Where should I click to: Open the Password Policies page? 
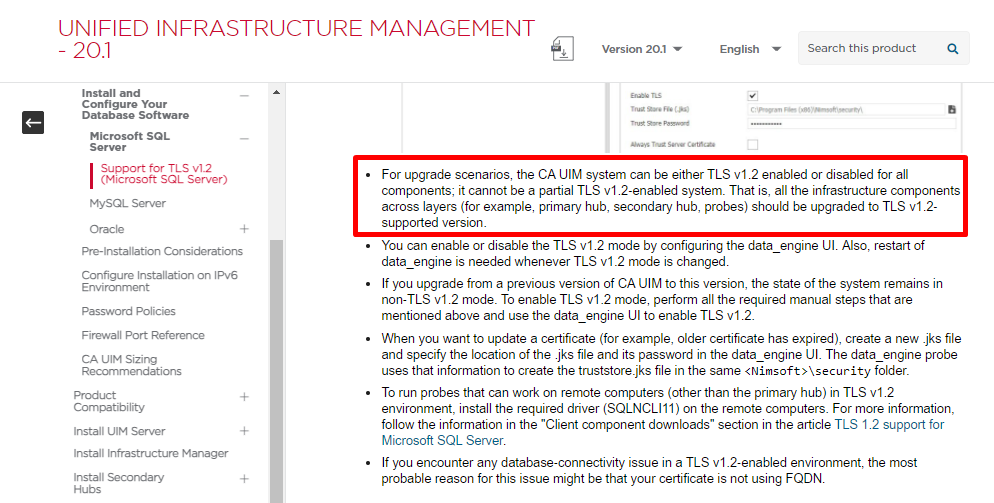coord(128,311)
